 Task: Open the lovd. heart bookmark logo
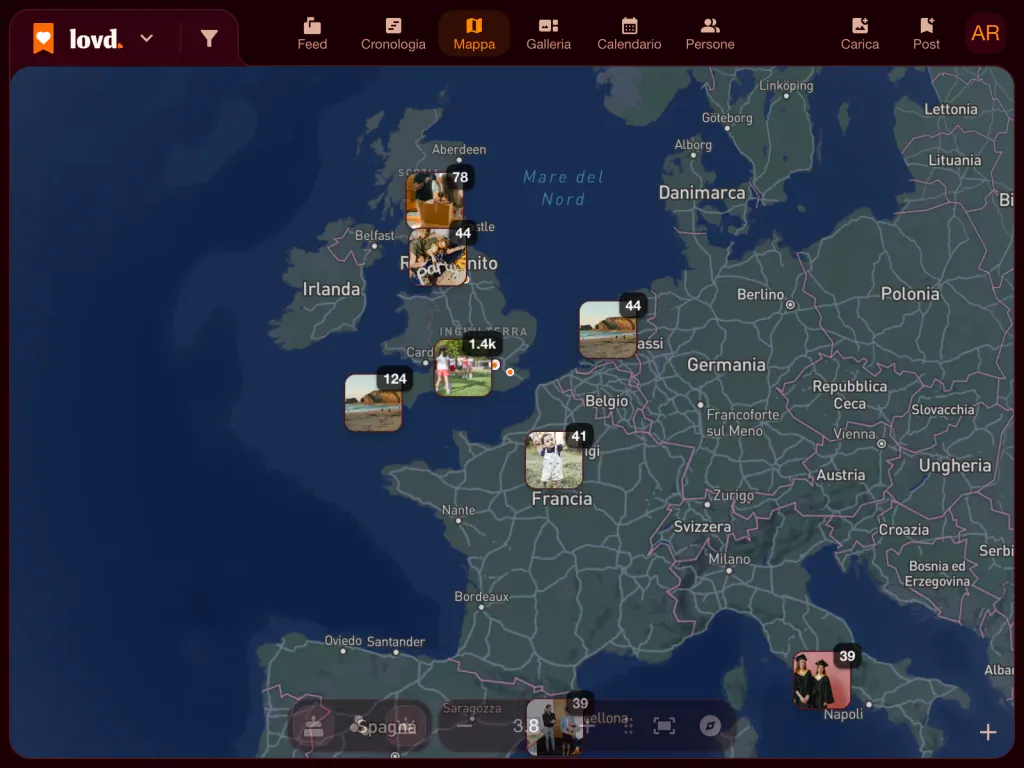(44, 39)
